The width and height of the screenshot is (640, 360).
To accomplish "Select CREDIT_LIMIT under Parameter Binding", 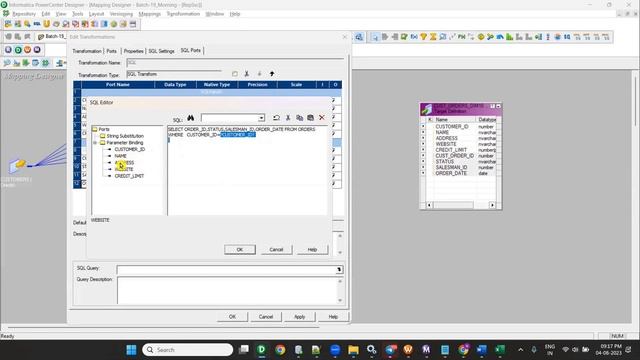I will pyautogui.click(x=129, y=176).
